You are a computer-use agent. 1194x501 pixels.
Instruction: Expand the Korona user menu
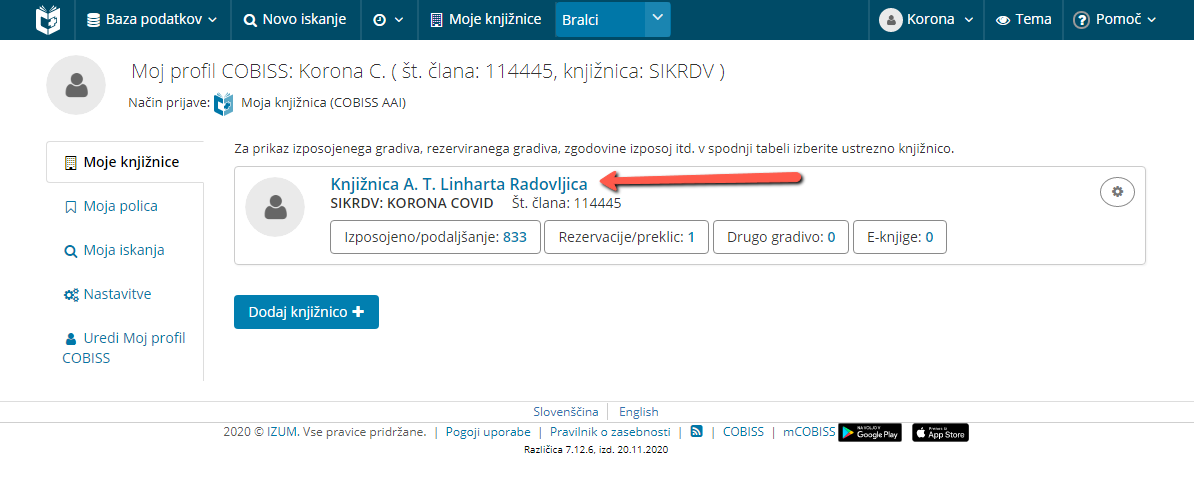coord(927,20)
